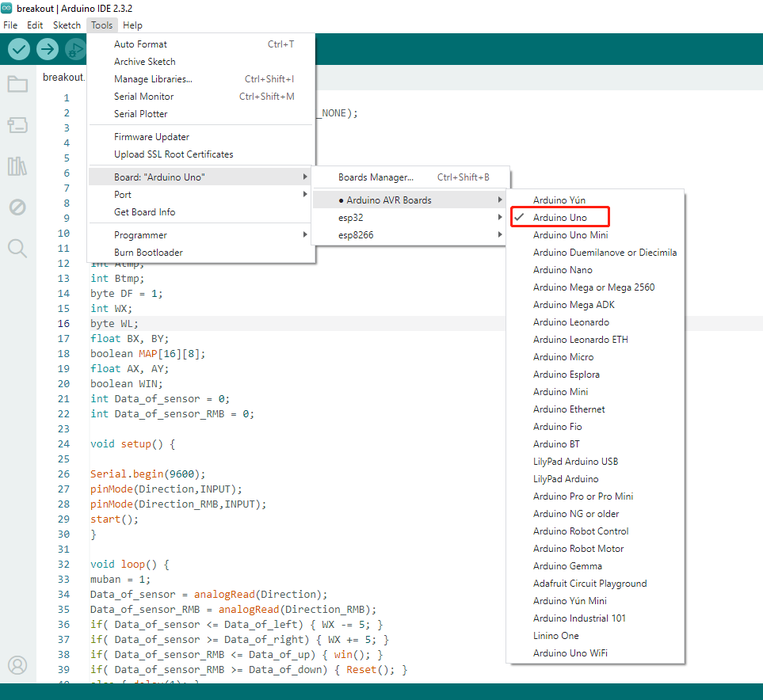
Task: Expand the esp32 boards submenu
Action: [x=409, y=218]
